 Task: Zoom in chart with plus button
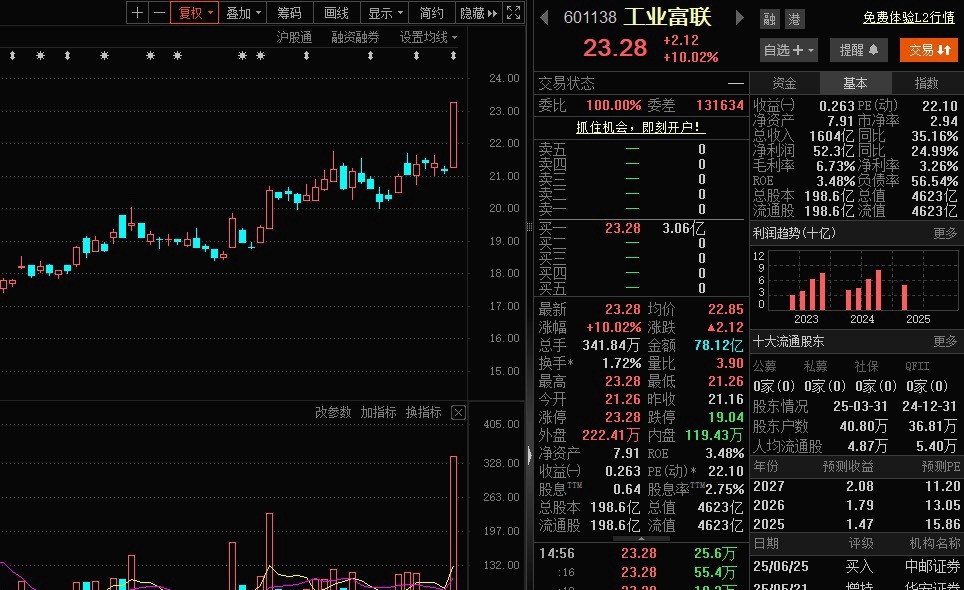tap(138, 13)
